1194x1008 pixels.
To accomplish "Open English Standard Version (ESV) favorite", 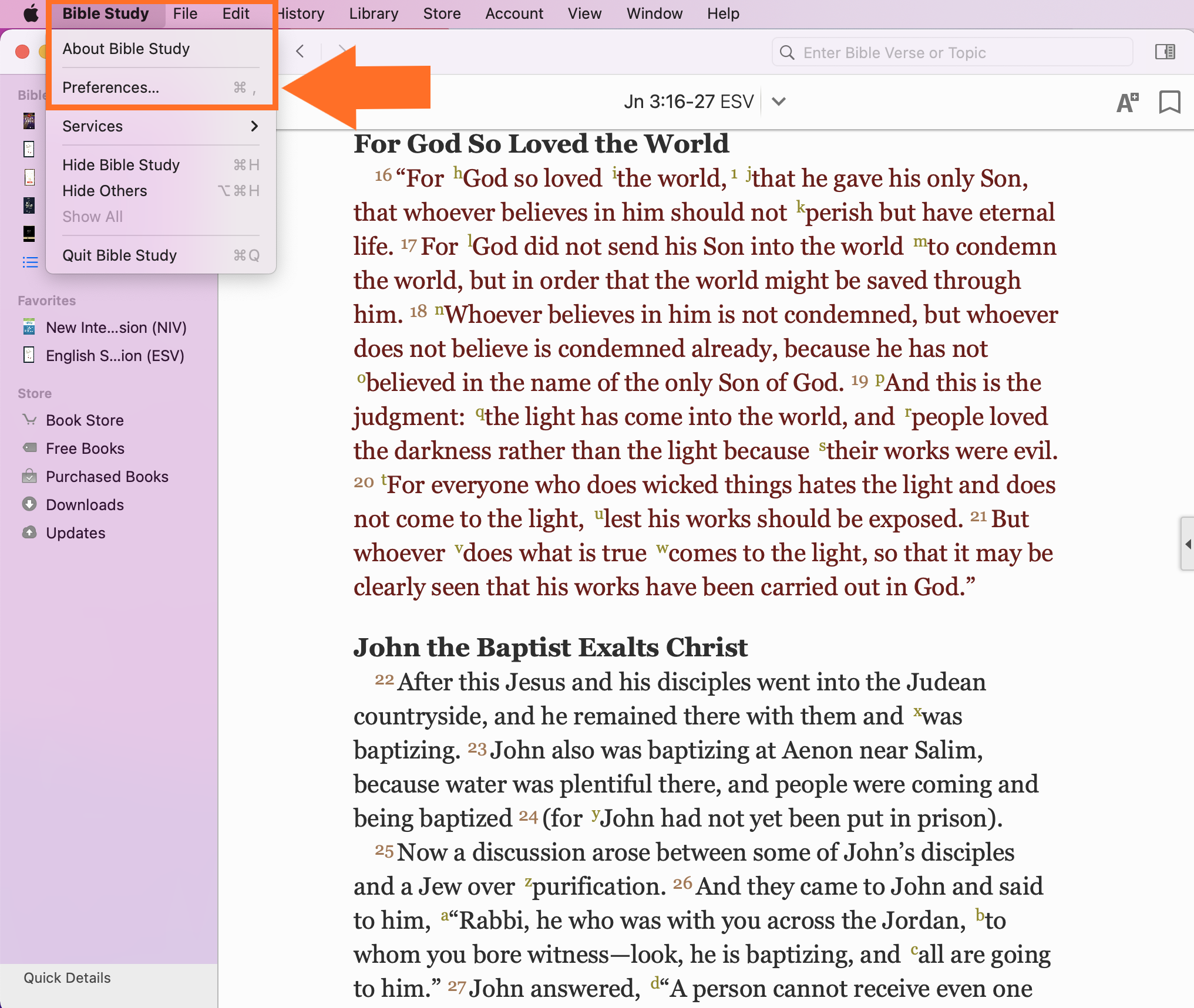I will (x=115, y=356).
